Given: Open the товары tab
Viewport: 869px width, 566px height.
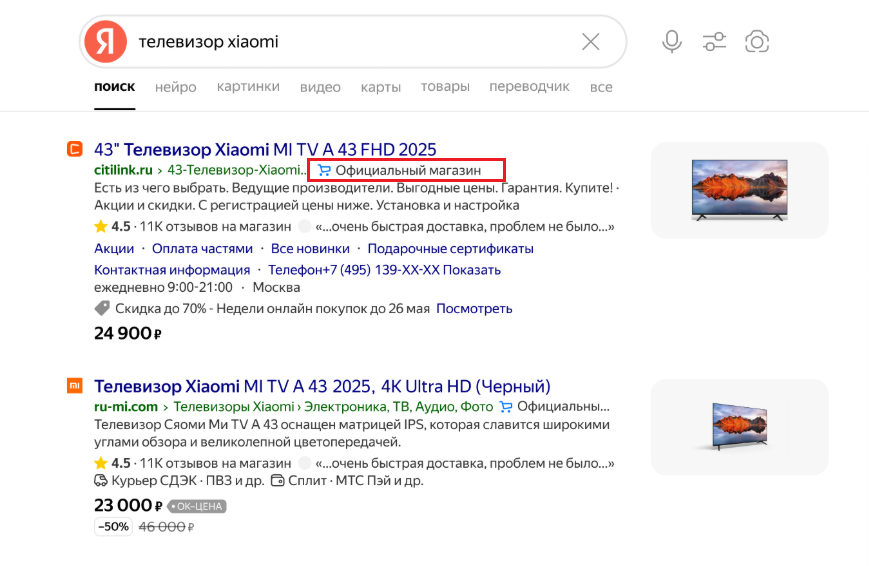Looking at the screenshot, I should [445, 87].
